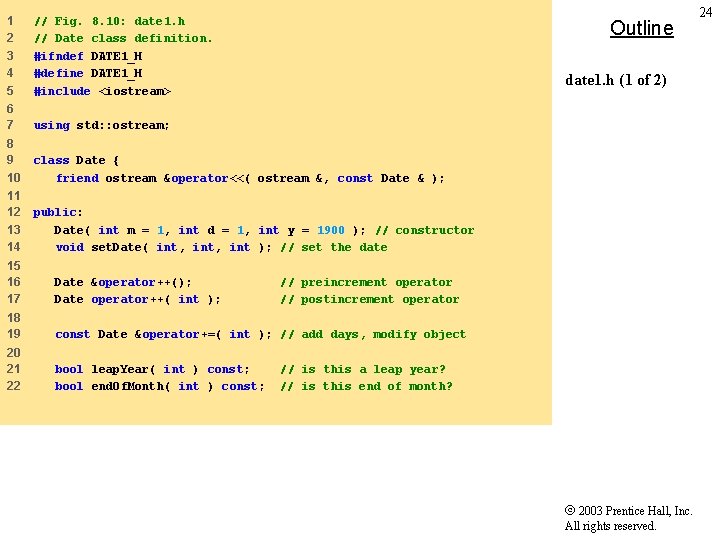The height and width of the screenshot is (540, 720).
Task: Click the value '1900' in the constructor
Action: (x=331, y=230)
